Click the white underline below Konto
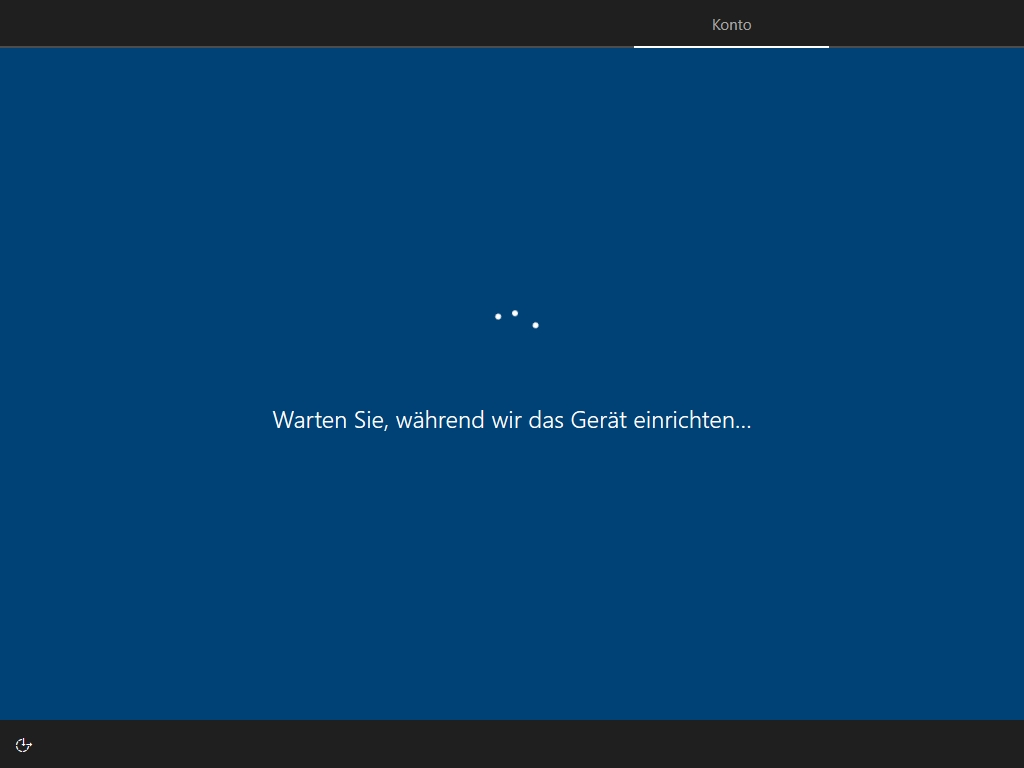The height and width of the screenshot is (768, 1024). pyautogui.click(x=731, y=46)
